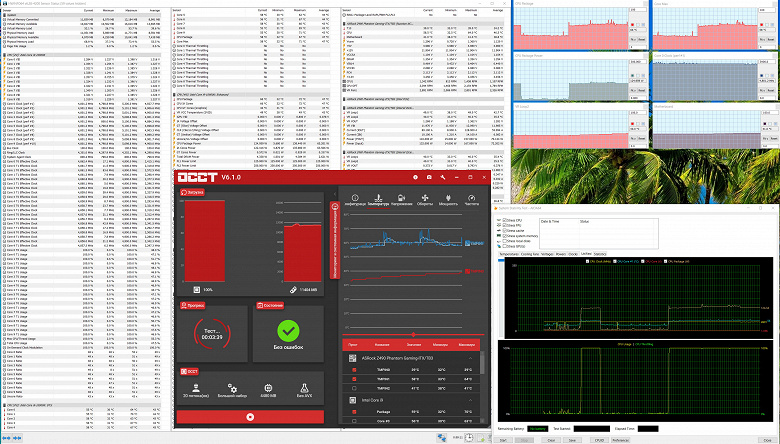Take screenshot with OCCT camera icon

point(429,177)
